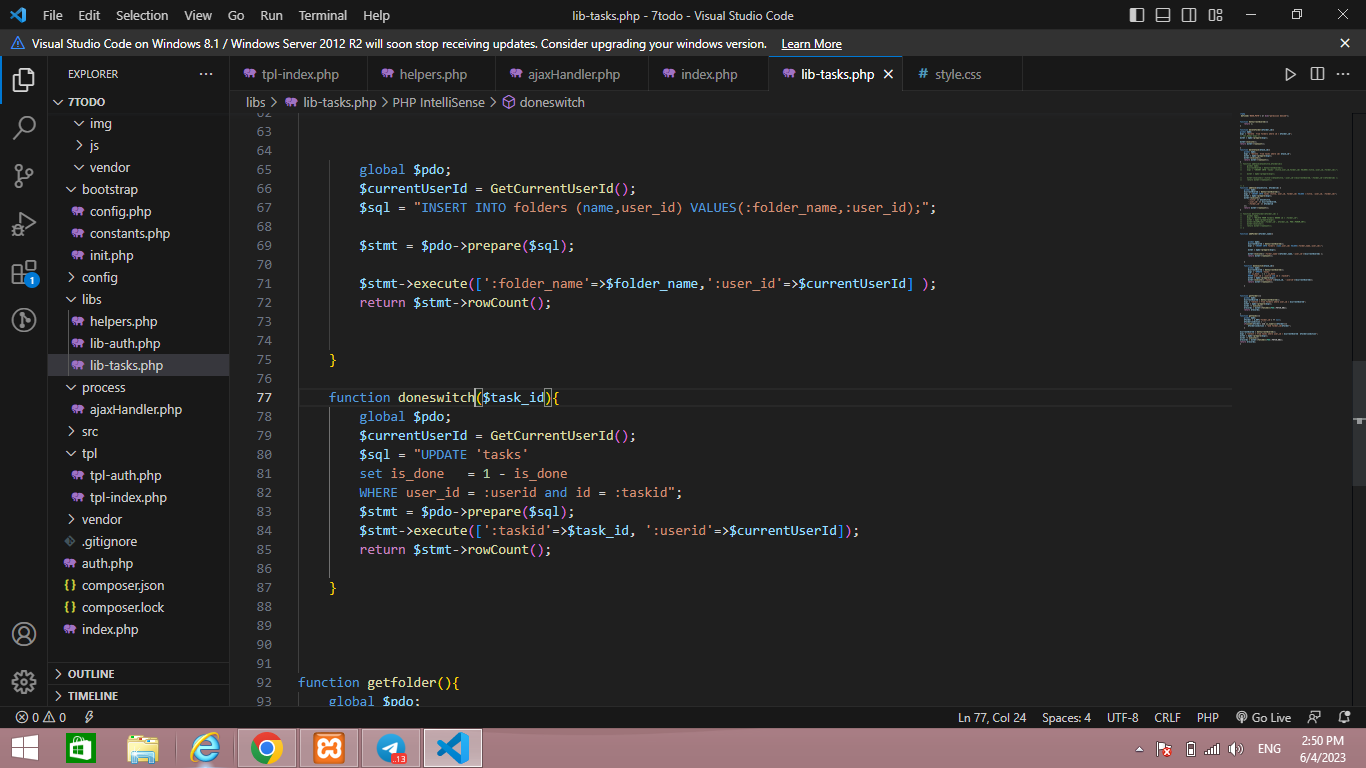
Task: Open XAMPP from the taskbar
Action: [329, 748]
